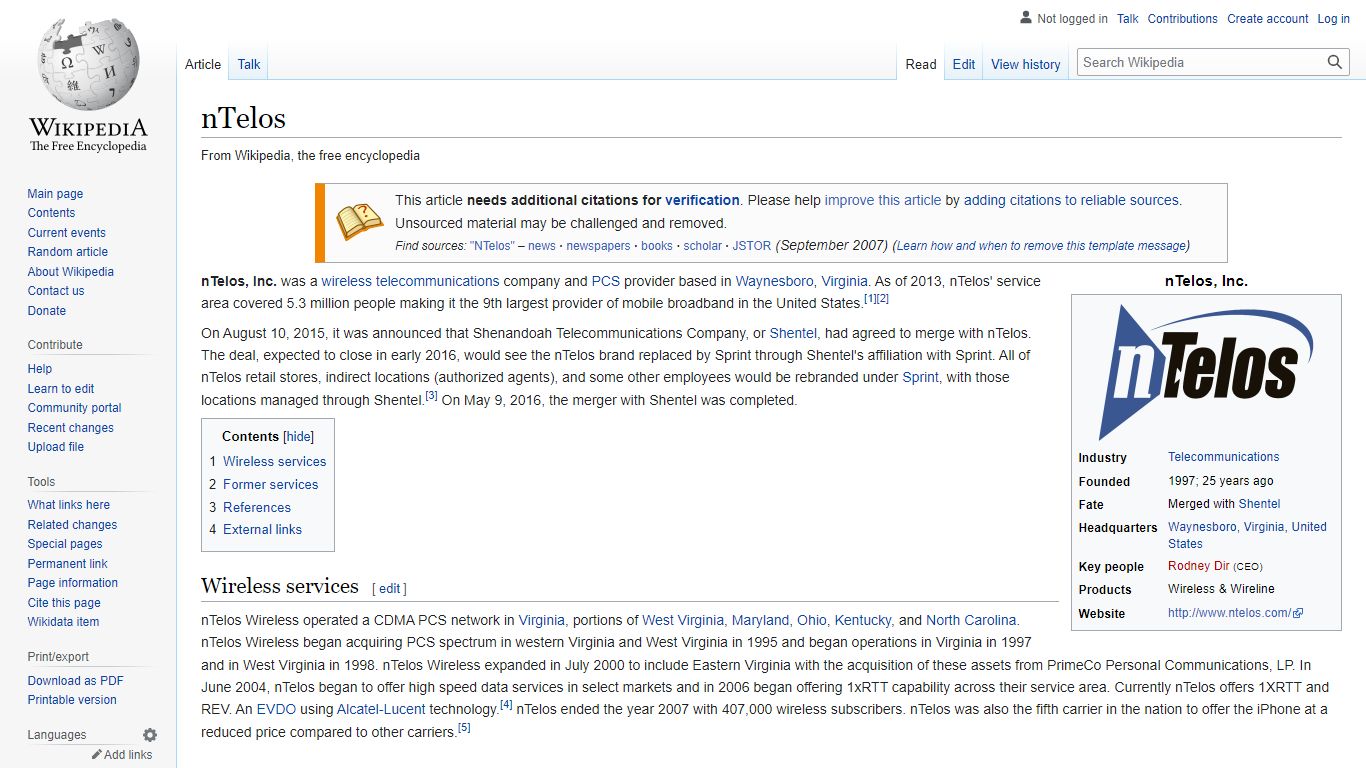The height and width of the screenshot is (768, 1366).
Task: Open Contributions in the top bar
Action: [1182, 19]
